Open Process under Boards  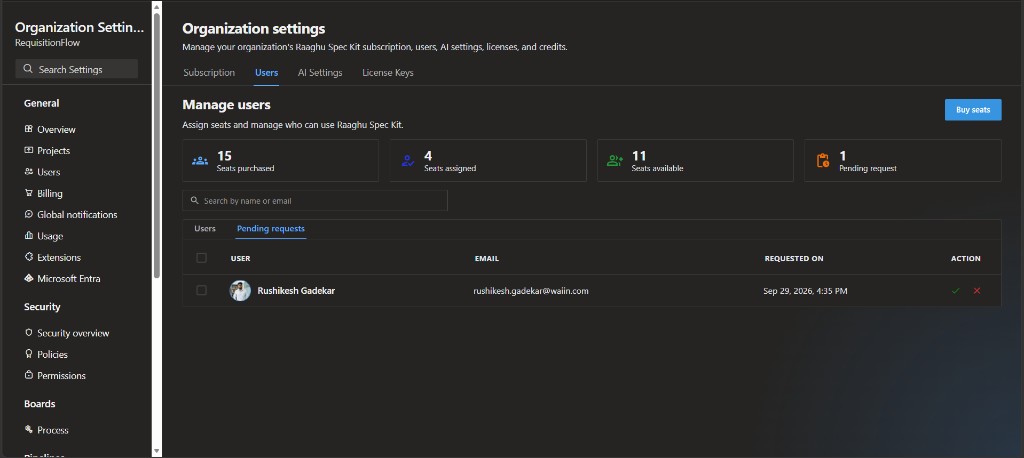click(53, 430)
